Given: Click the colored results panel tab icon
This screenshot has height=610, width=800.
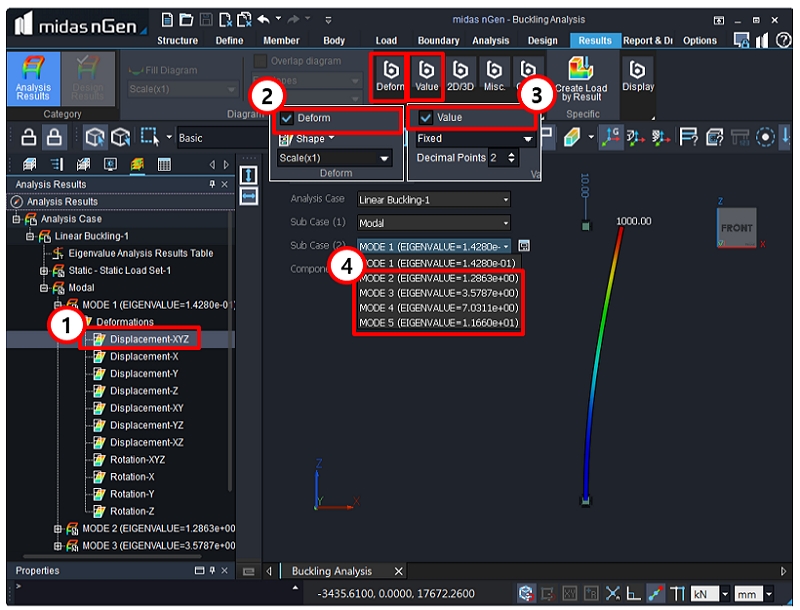Looking at the screenshot, I should pyautogui.click(x=137, y=164).
